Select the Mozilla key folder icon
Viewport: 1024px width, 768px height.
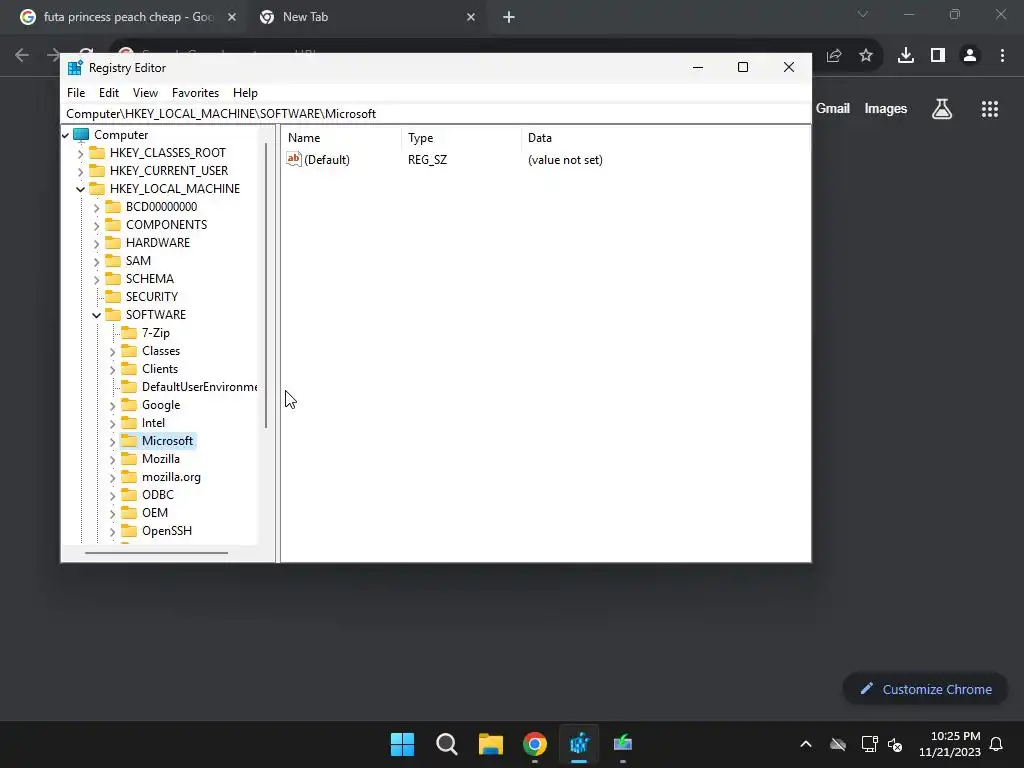[129, 459]
